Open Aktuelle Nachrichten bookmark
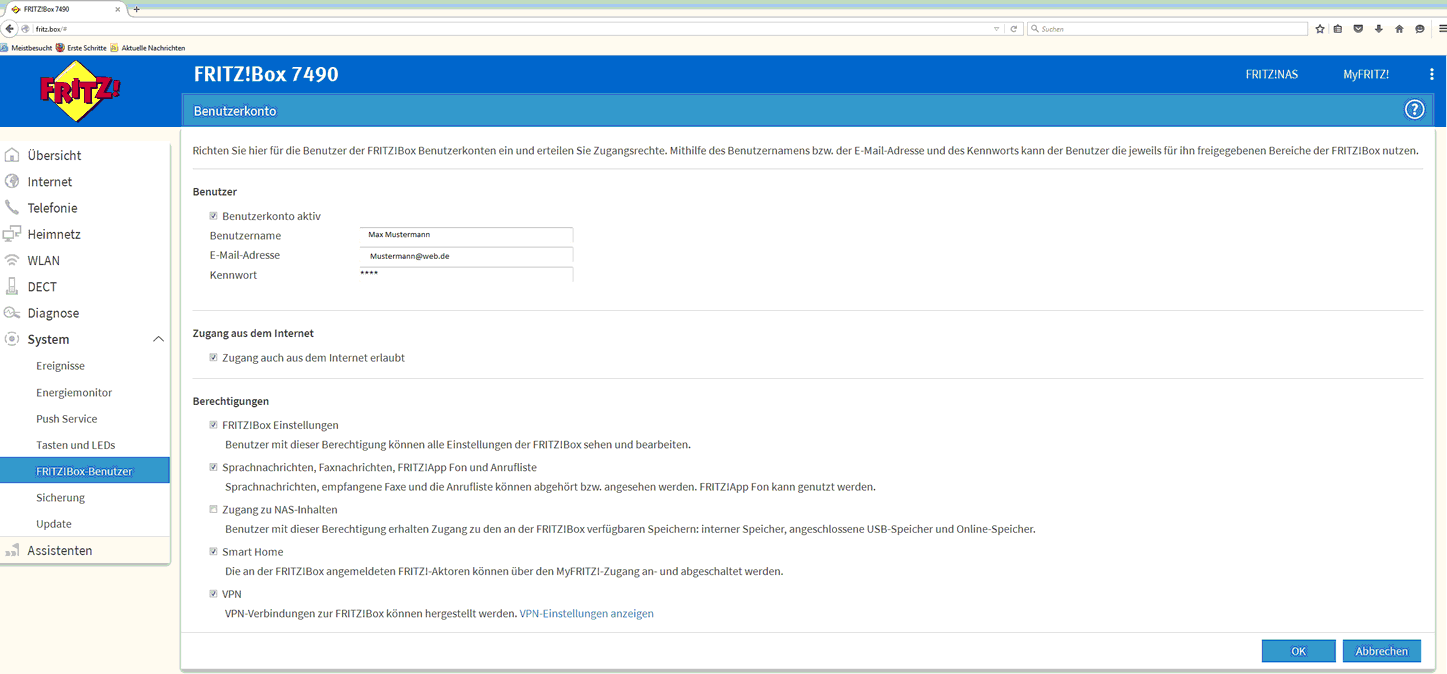Viewport: 1447px width, 674px height. pyautogui.click(x=148, y=48)
